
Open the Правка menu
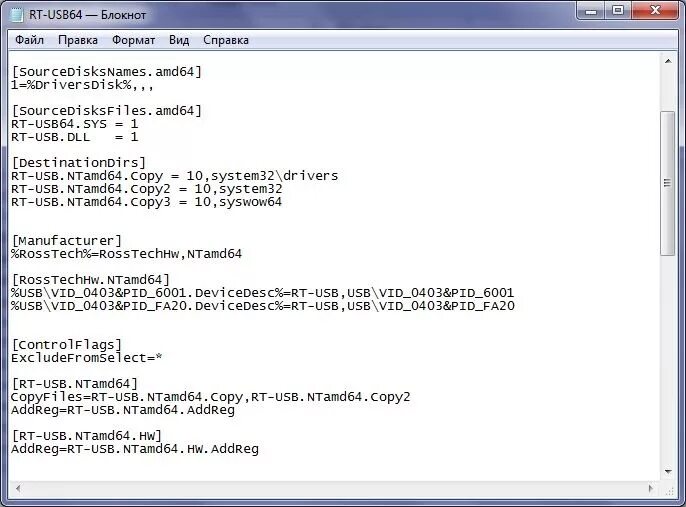tap(78, 40)
